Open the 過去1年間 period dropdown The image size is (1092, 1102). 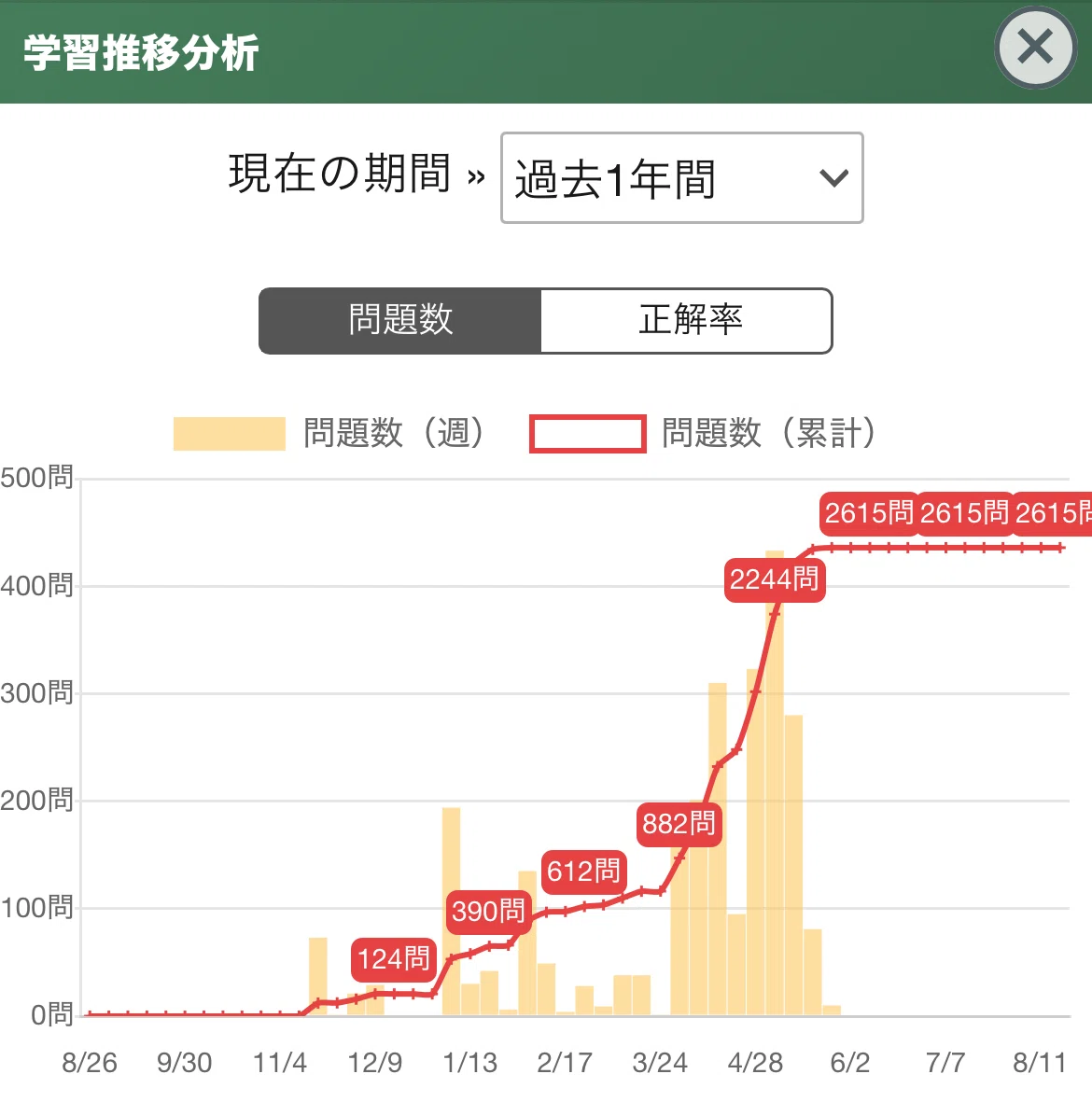681,178
